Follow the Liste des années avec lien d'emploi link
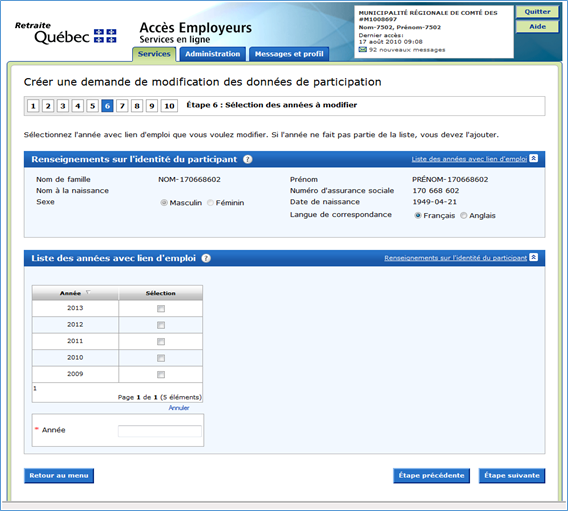Image resolution: width=568 pixels, height=511 pixels. tap(469, 159)
